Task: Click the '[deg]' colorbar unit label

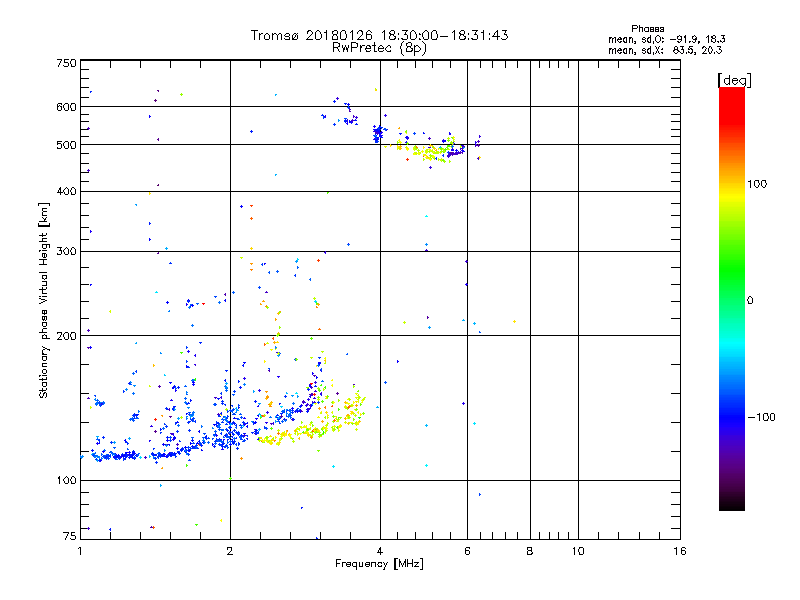Action: pos(734,80)
